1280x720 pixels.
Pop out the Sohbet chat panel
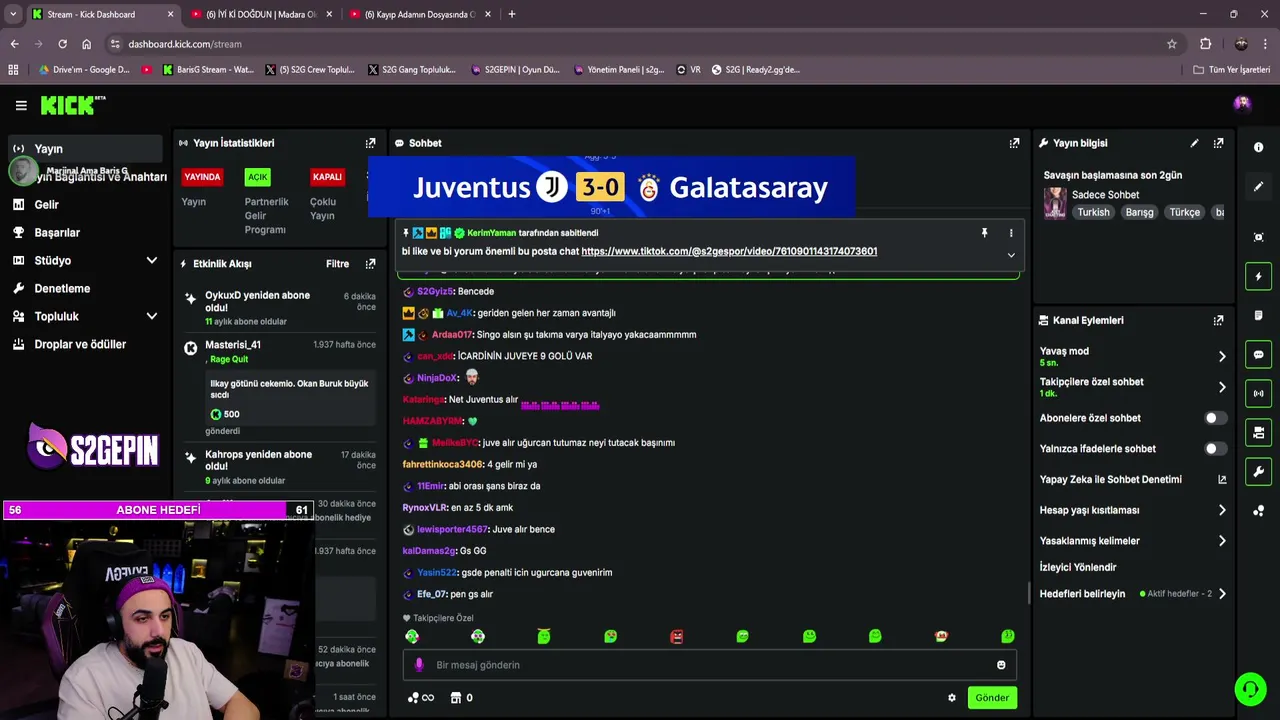pos(1014,143)
